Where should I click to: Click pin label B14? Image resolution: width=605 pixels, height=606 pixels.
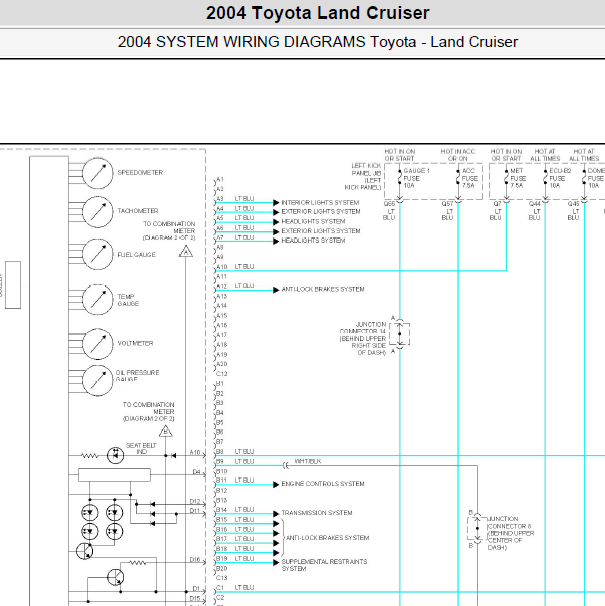point(222,510)
